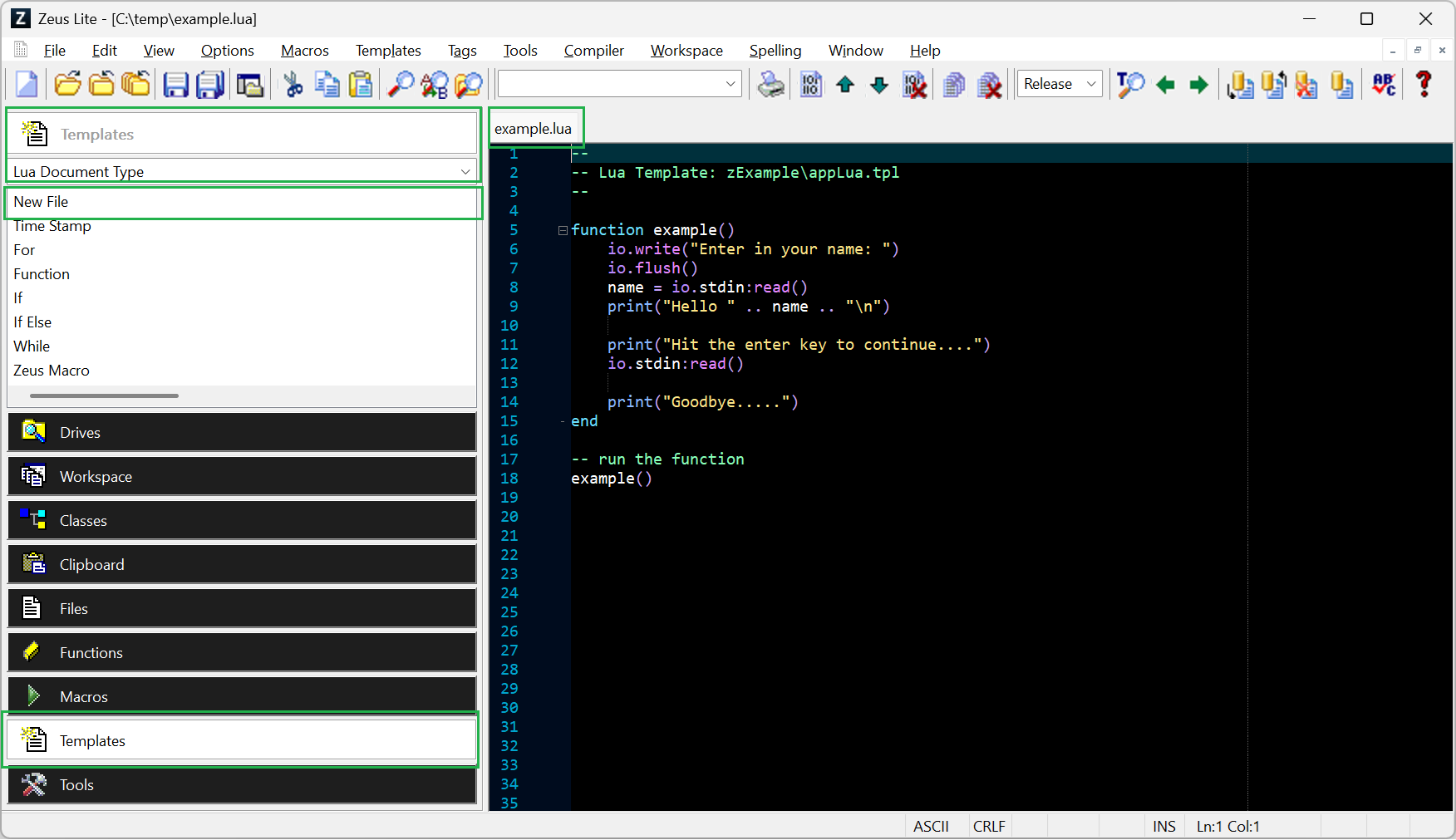Click the Paste clipboard icon
1456x840 pixels.
pyautogui.click(x=361, y=84)
